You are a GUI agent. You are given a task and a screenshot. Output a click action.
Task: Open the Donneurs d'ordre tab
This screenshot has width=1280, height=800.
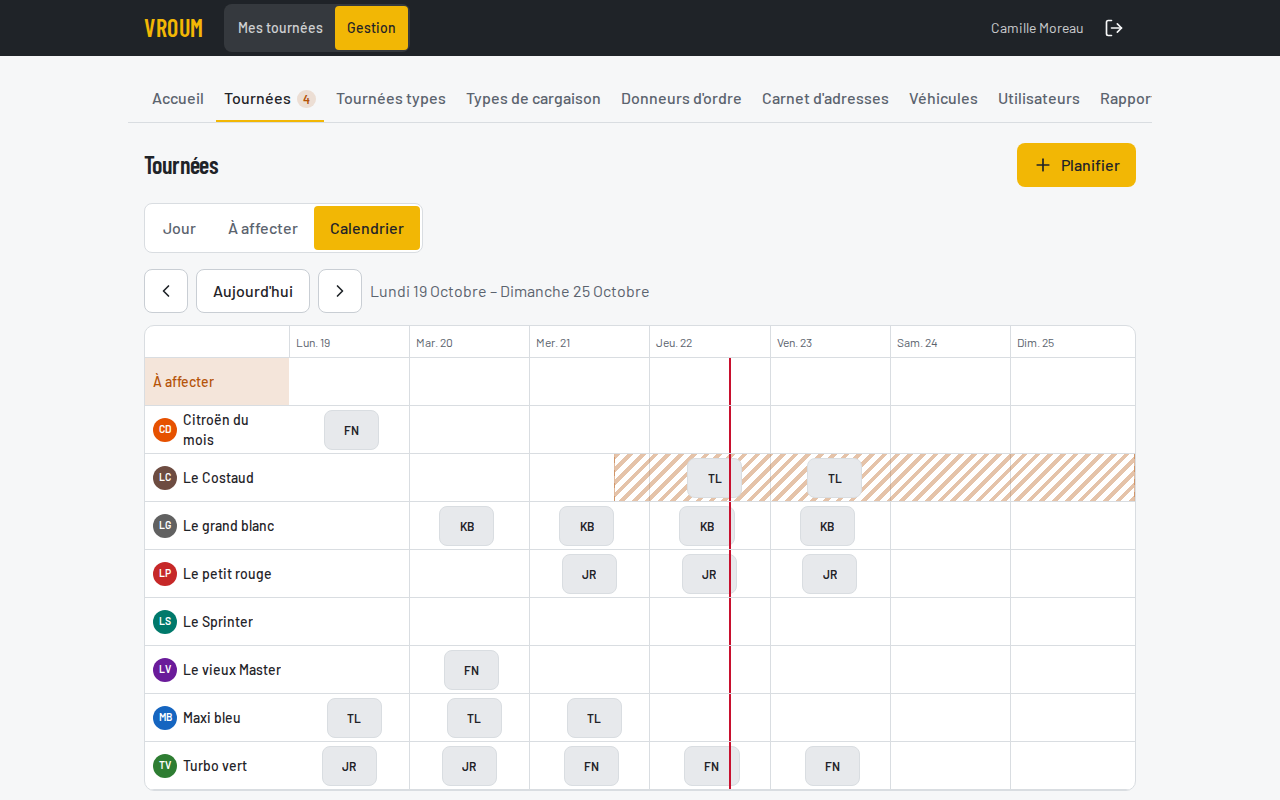(x=681, y=99)
